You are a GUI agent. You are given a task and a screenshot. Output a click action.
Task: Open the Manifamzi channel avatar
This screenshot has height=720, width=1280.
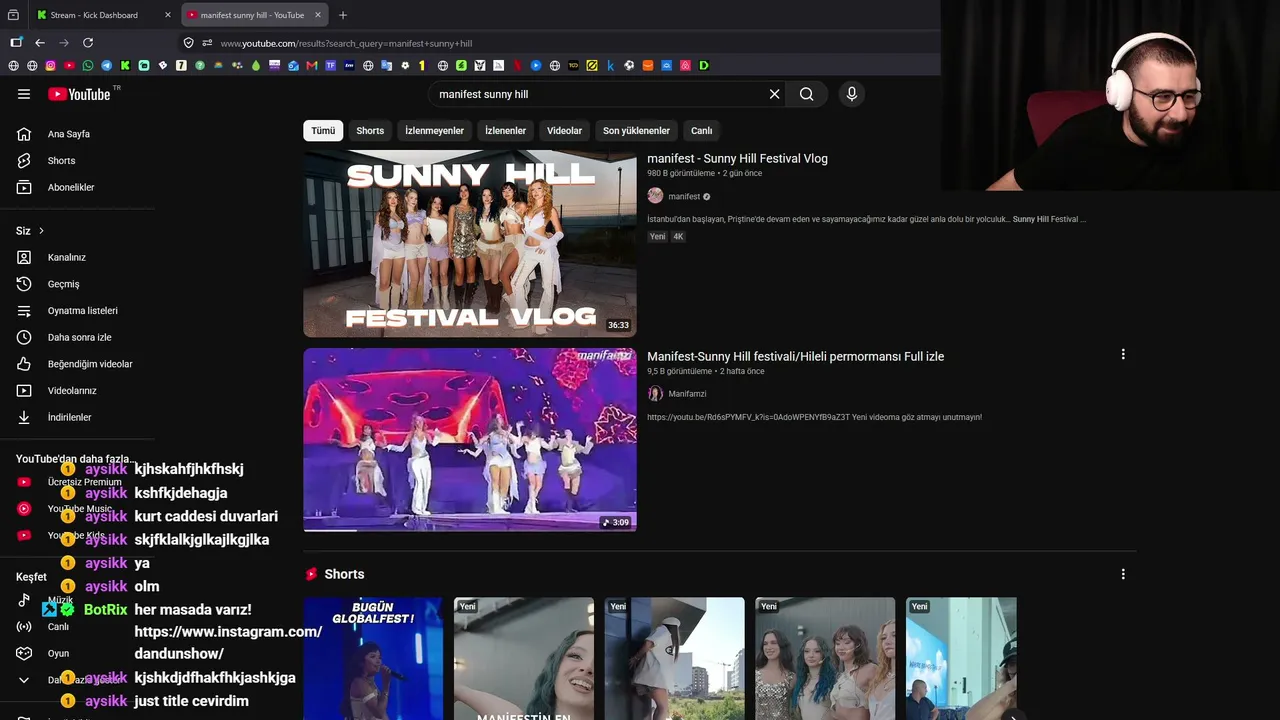click(x=655, y=394)
